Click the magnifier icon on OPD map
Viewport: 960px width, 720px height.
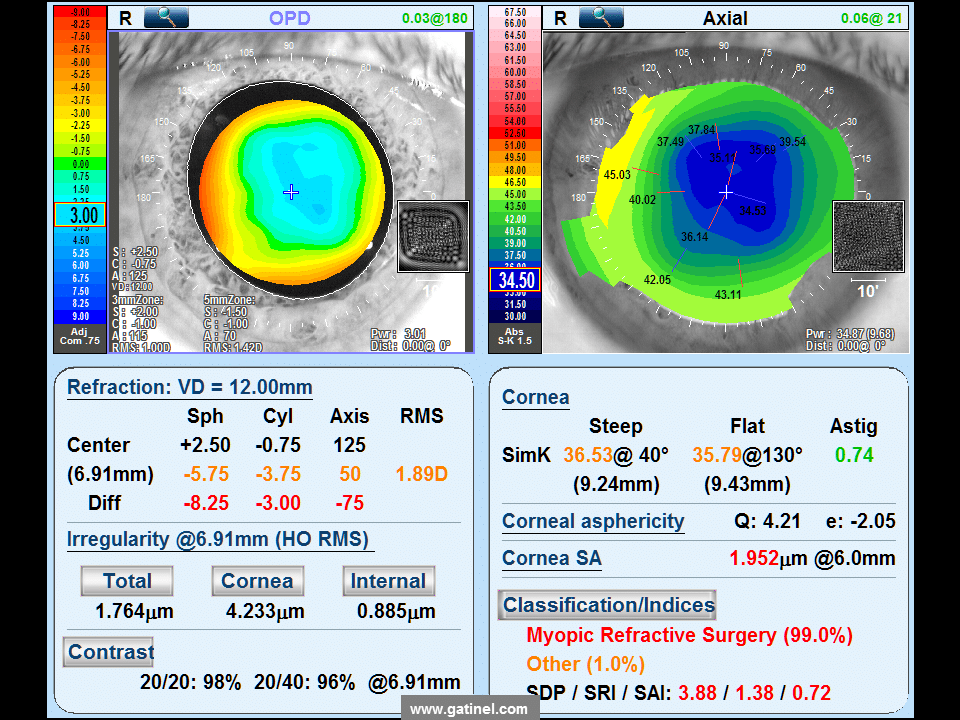(x=166, y=17)
